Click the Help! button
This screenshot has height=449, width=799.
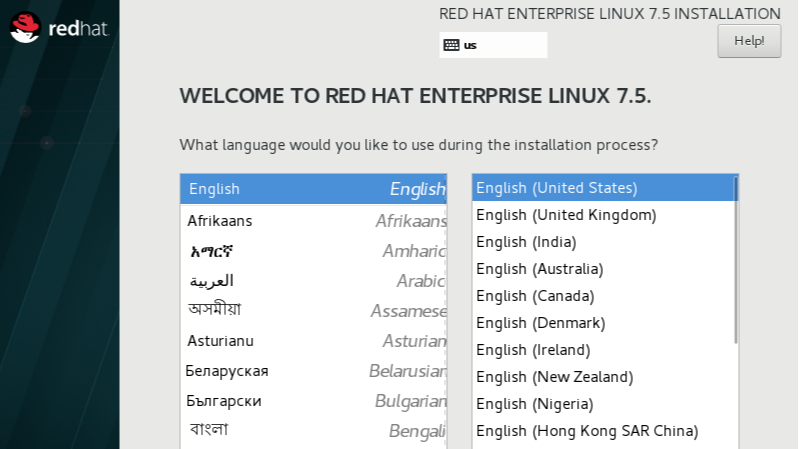point(749,41)
